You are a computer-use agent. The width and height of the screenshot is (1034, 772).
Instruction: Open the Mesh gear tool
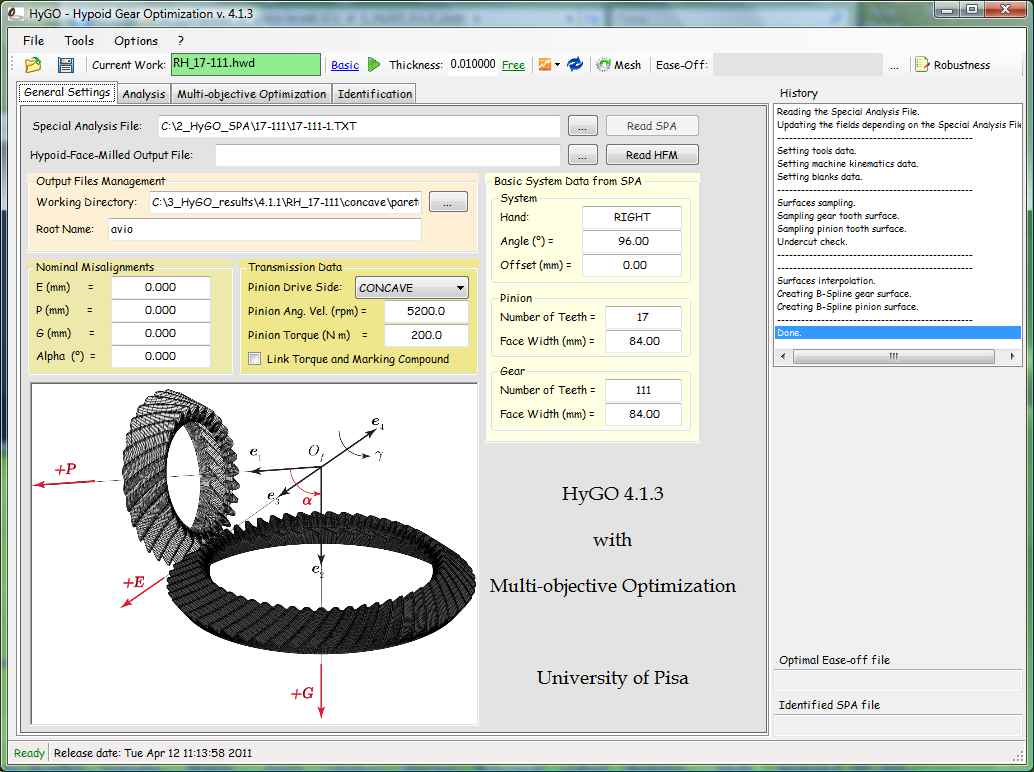point(619,65)
